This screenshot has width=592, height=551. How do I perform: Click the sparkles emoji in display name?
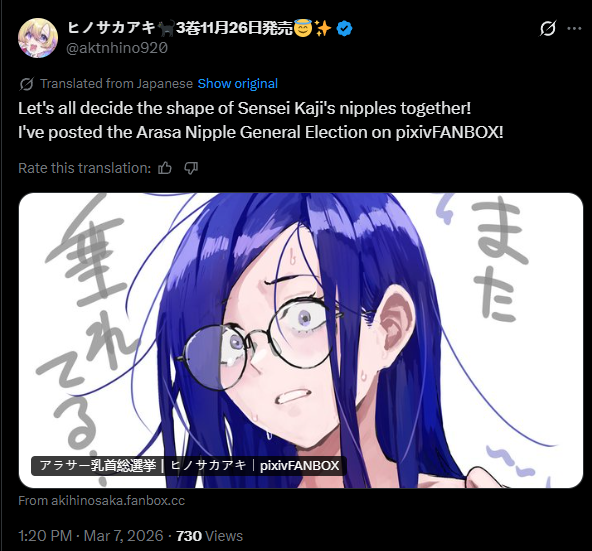(x=323, y=28)
